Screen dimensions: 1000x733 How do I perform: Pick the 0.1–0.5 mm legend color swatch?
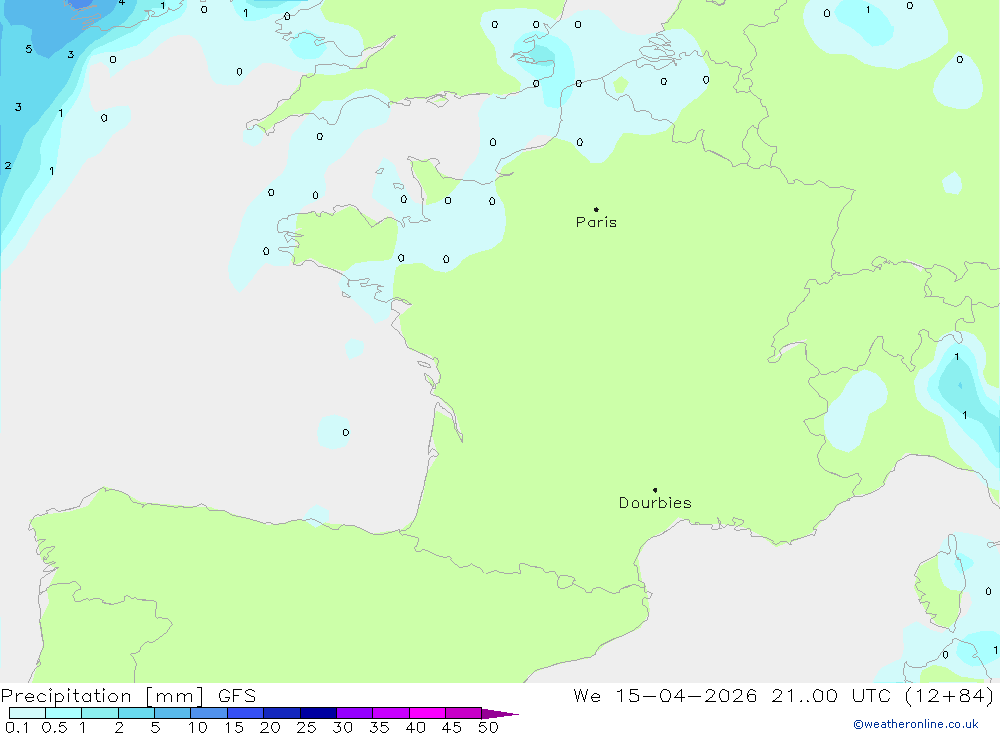27,713
